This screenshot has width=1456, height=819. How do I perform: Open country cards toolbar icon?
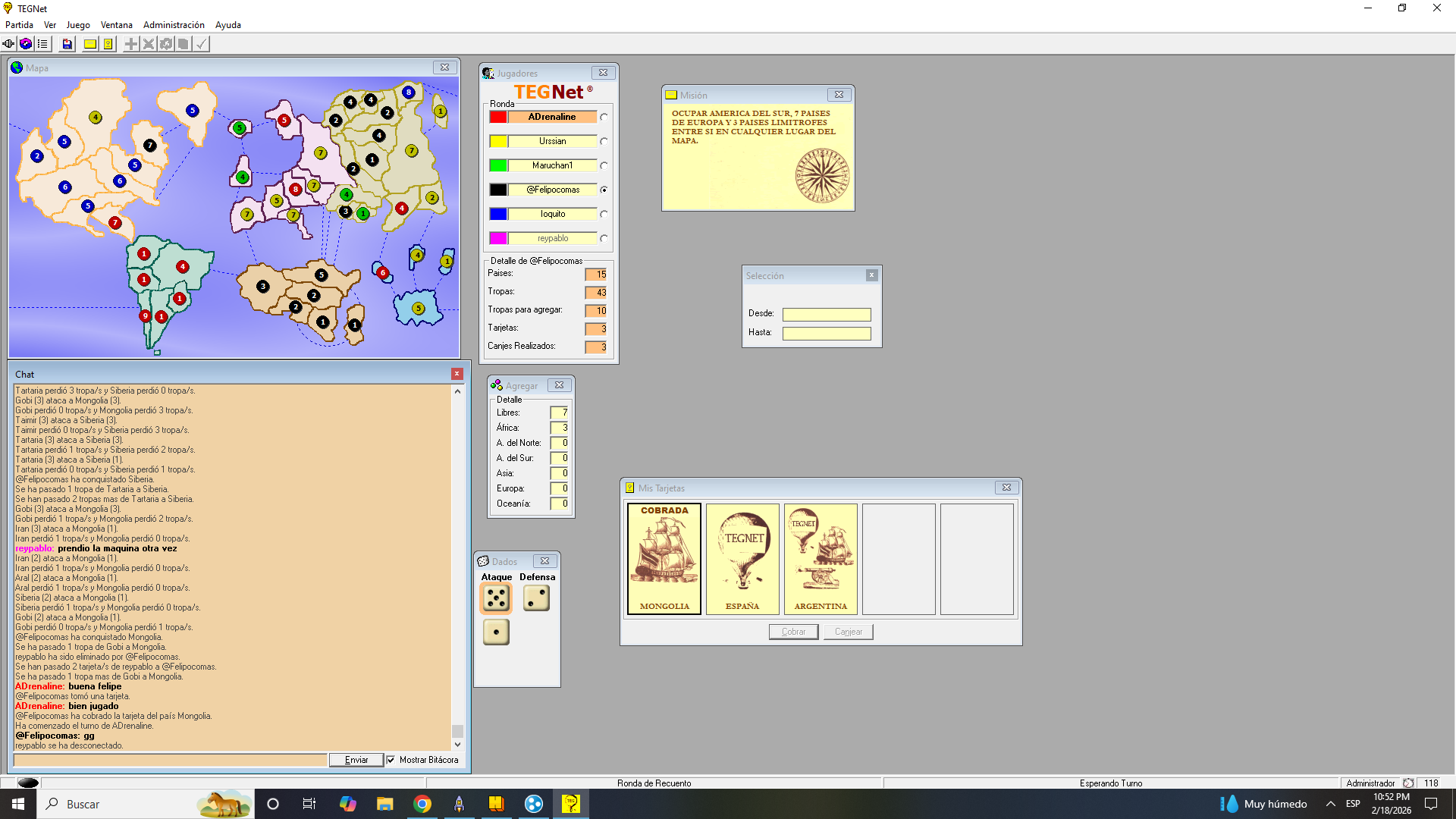click(108, 44)
